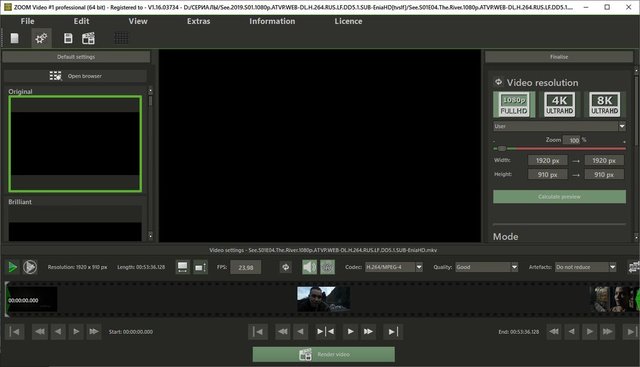
Task: Click the Zoom slider handle
Action: 502,149
